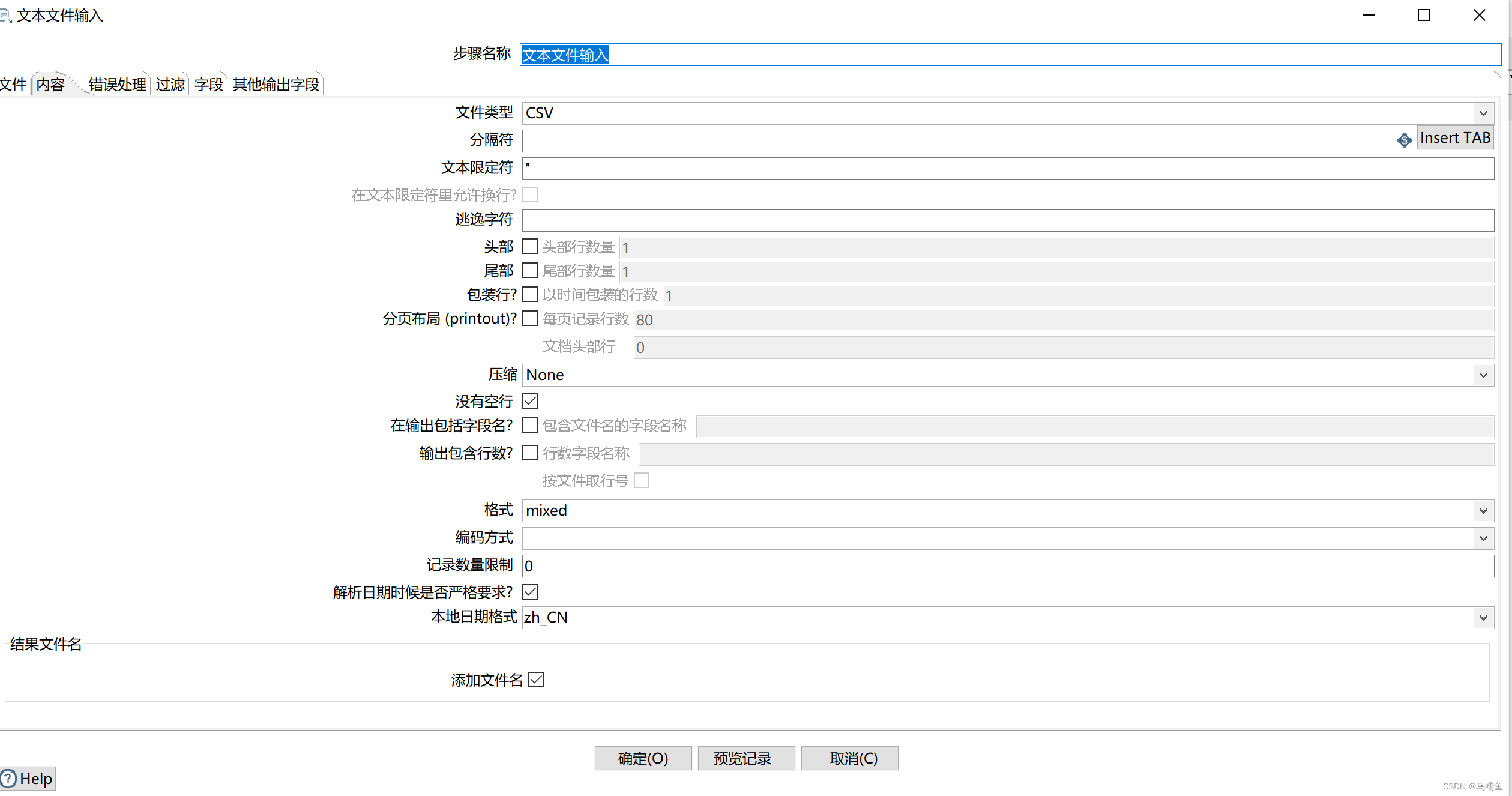
Task: Click the 预览记录 button
Action: 745,758
